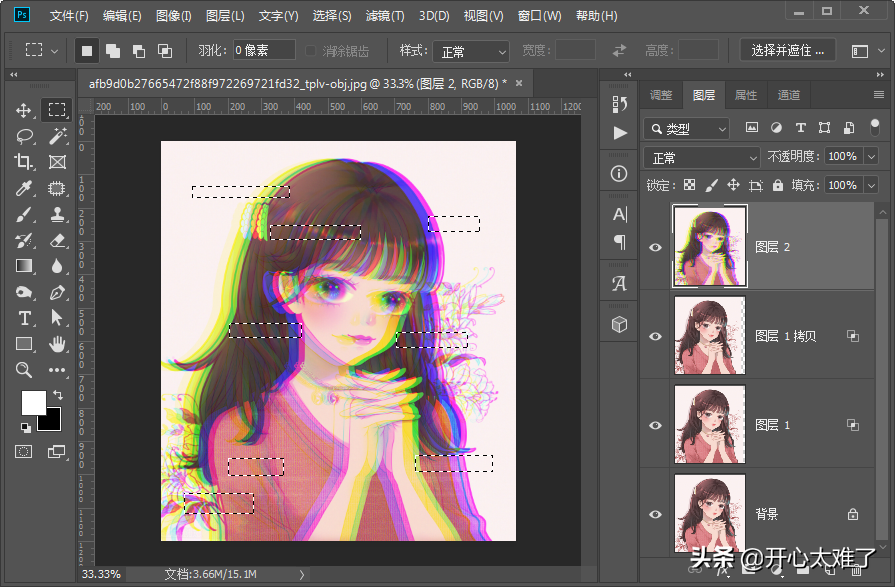This screenshot has width=895, height=587.
Task: Hide the 图层 1 拷贝 layer
Action: click(656, 336)
